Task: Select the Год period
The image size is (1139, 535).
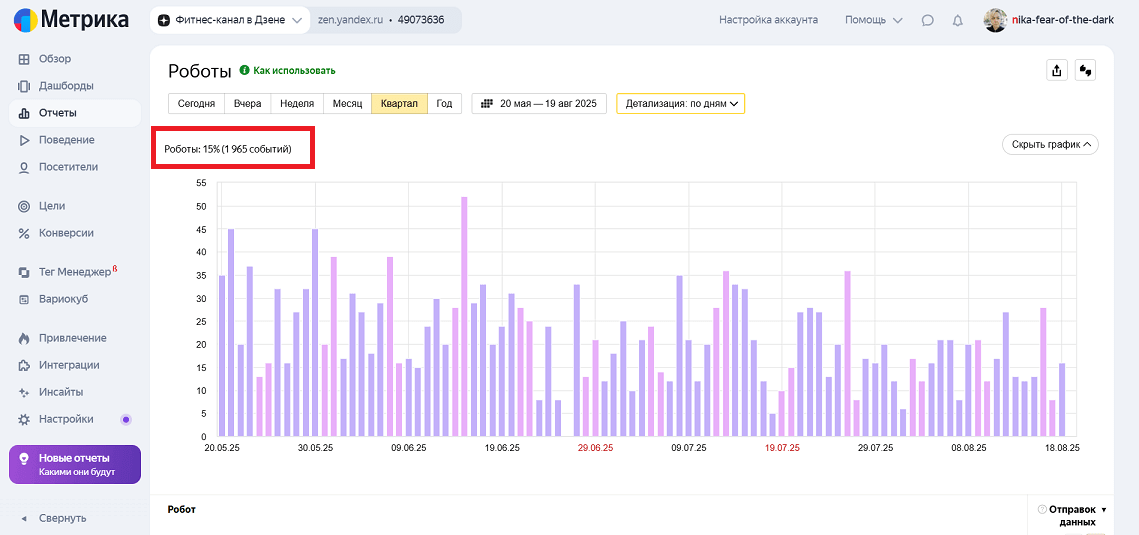Action: [x=444, y=103]
